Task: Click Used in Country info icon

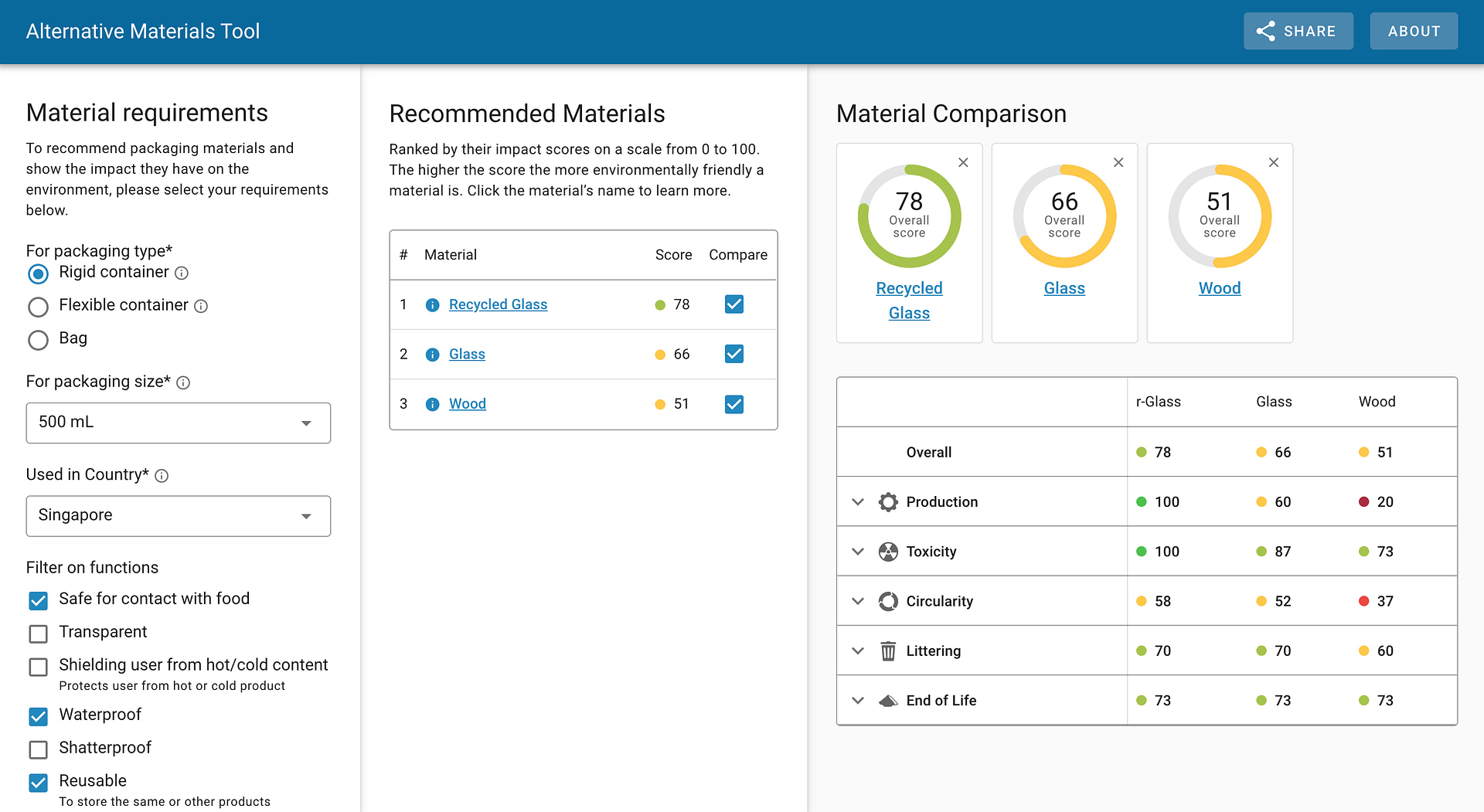Action: pyautogui.click(x=162, y=476)
